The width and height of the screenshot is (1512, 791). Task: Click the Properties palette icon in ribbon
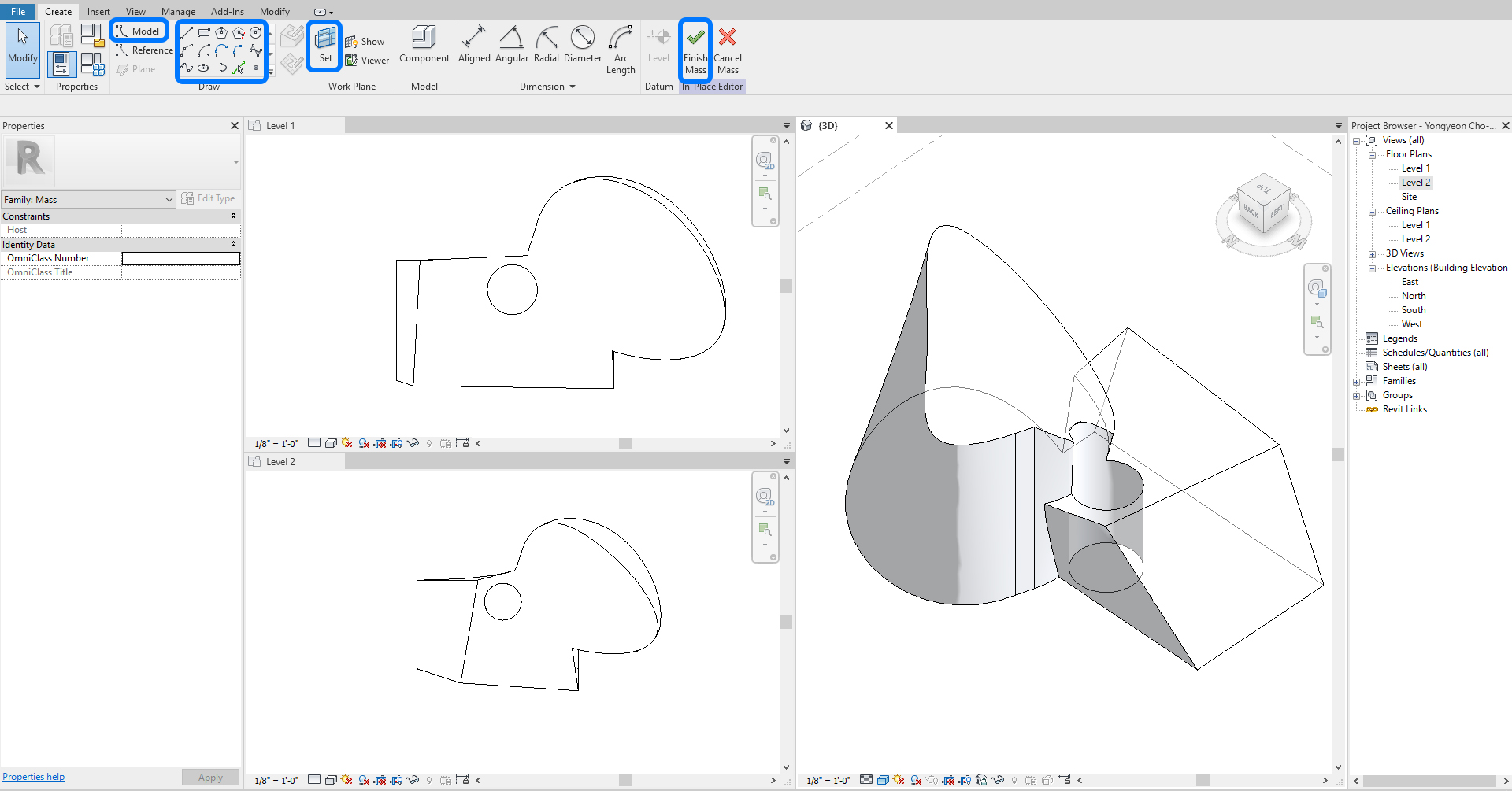coord(61,64)
